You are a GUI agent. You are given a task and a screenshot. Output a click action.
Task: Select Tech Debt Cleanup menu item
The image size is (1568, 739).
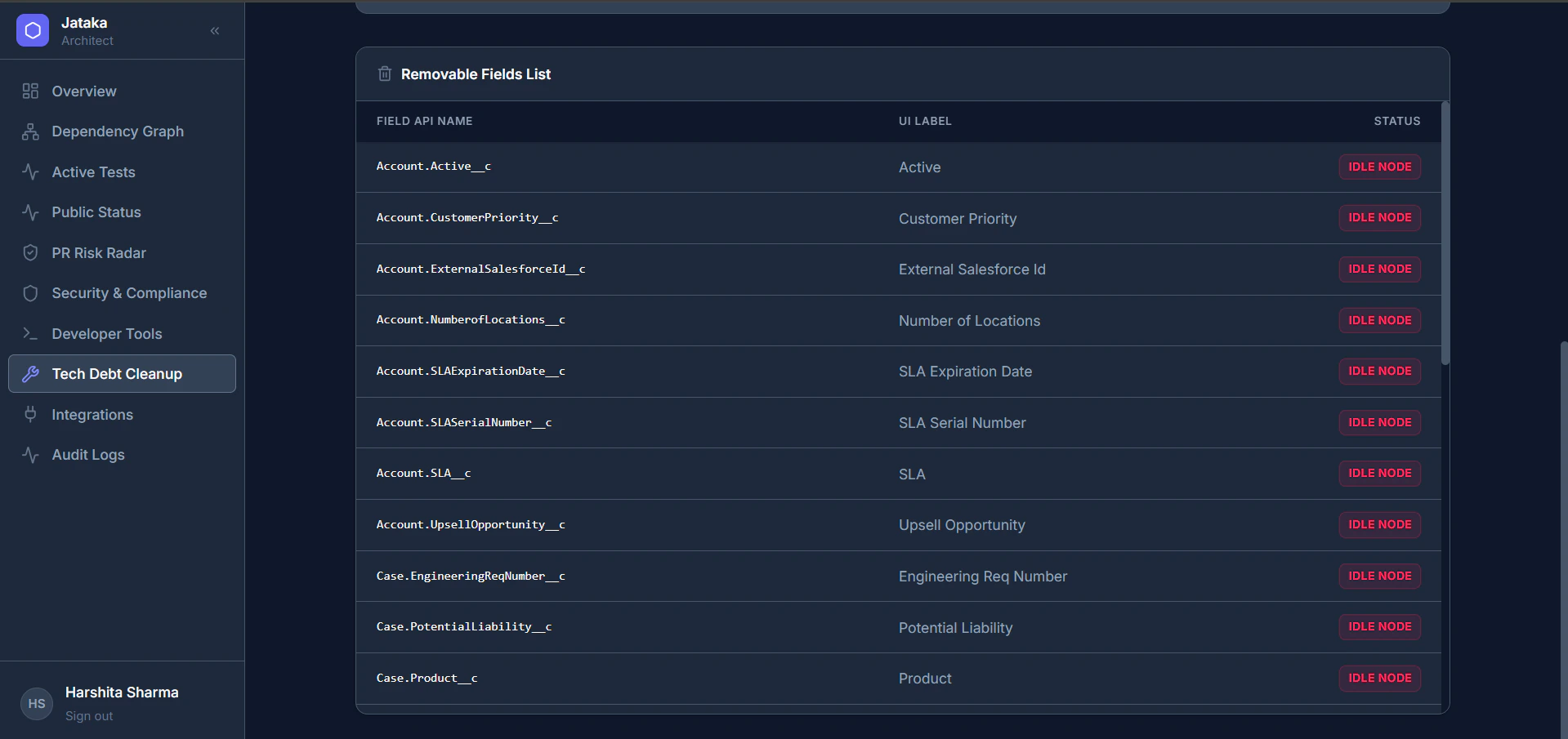tap(122, 374)
